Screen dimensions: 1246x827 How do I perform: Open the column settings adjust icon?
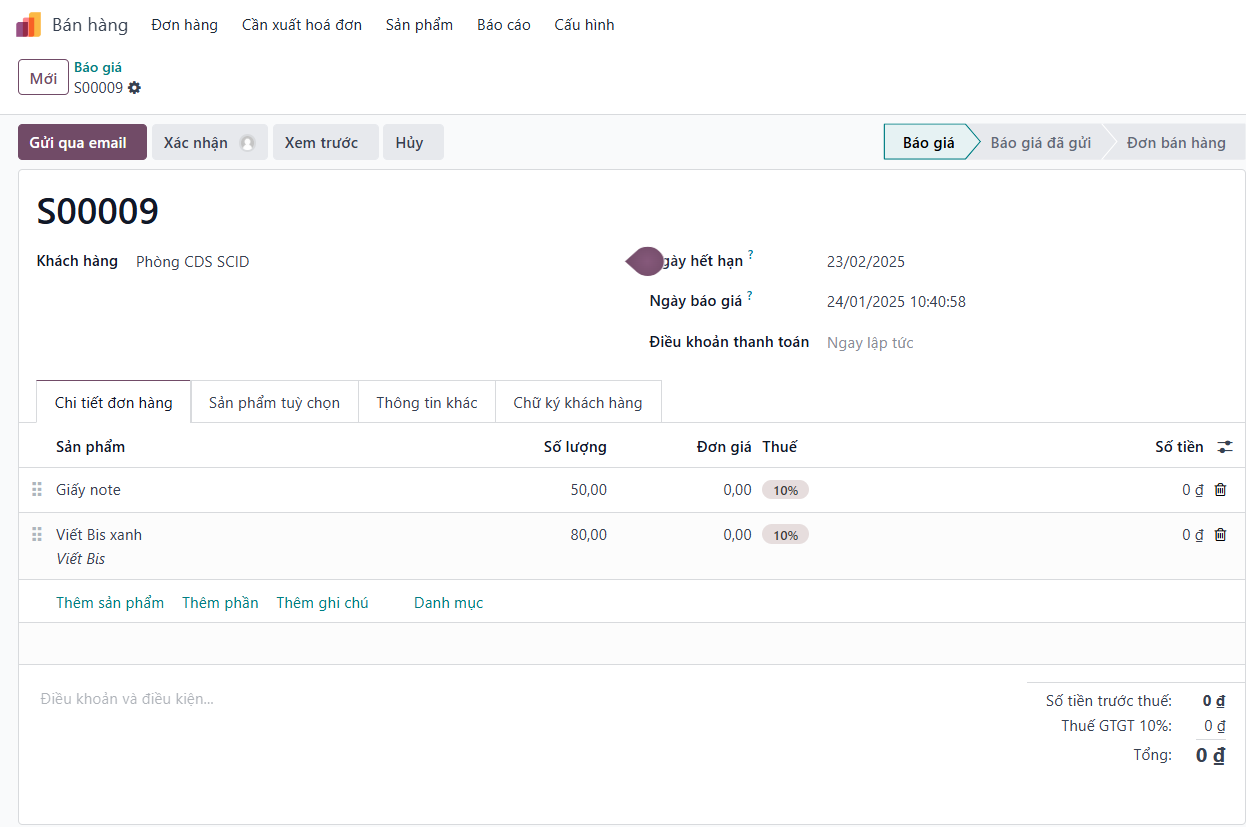[x=1225, y=447]
